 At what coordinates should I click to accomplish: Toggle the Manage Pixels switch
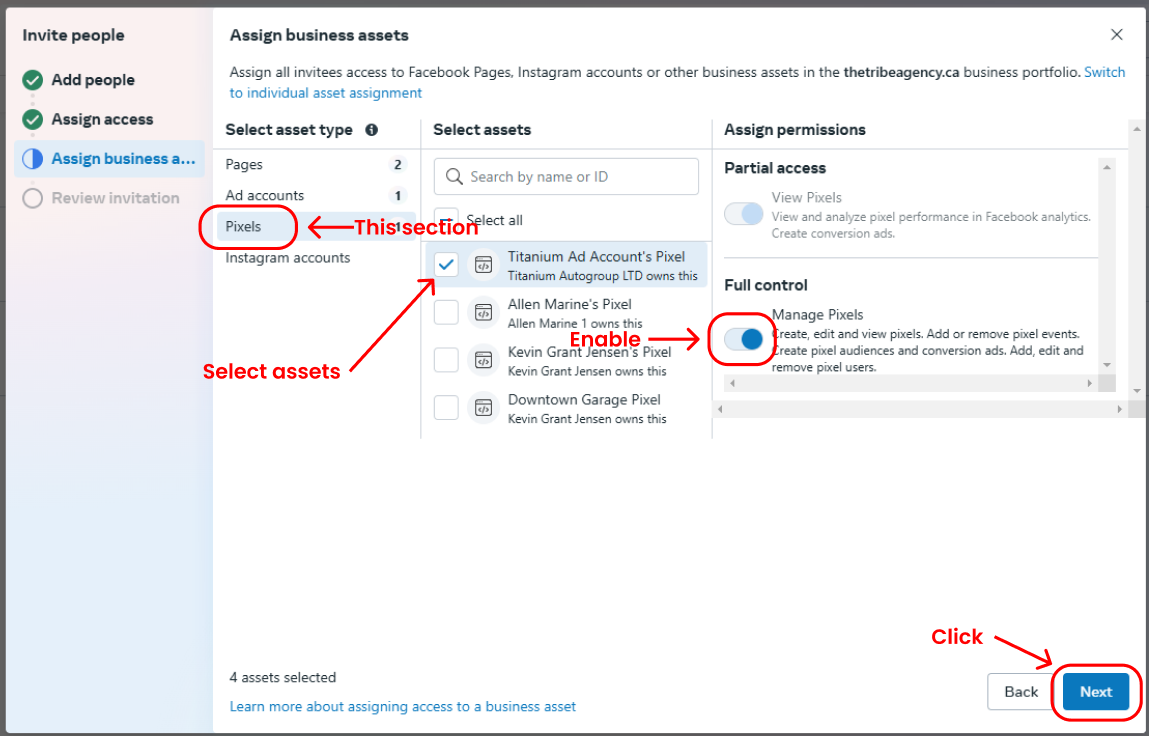coord(744,339)
